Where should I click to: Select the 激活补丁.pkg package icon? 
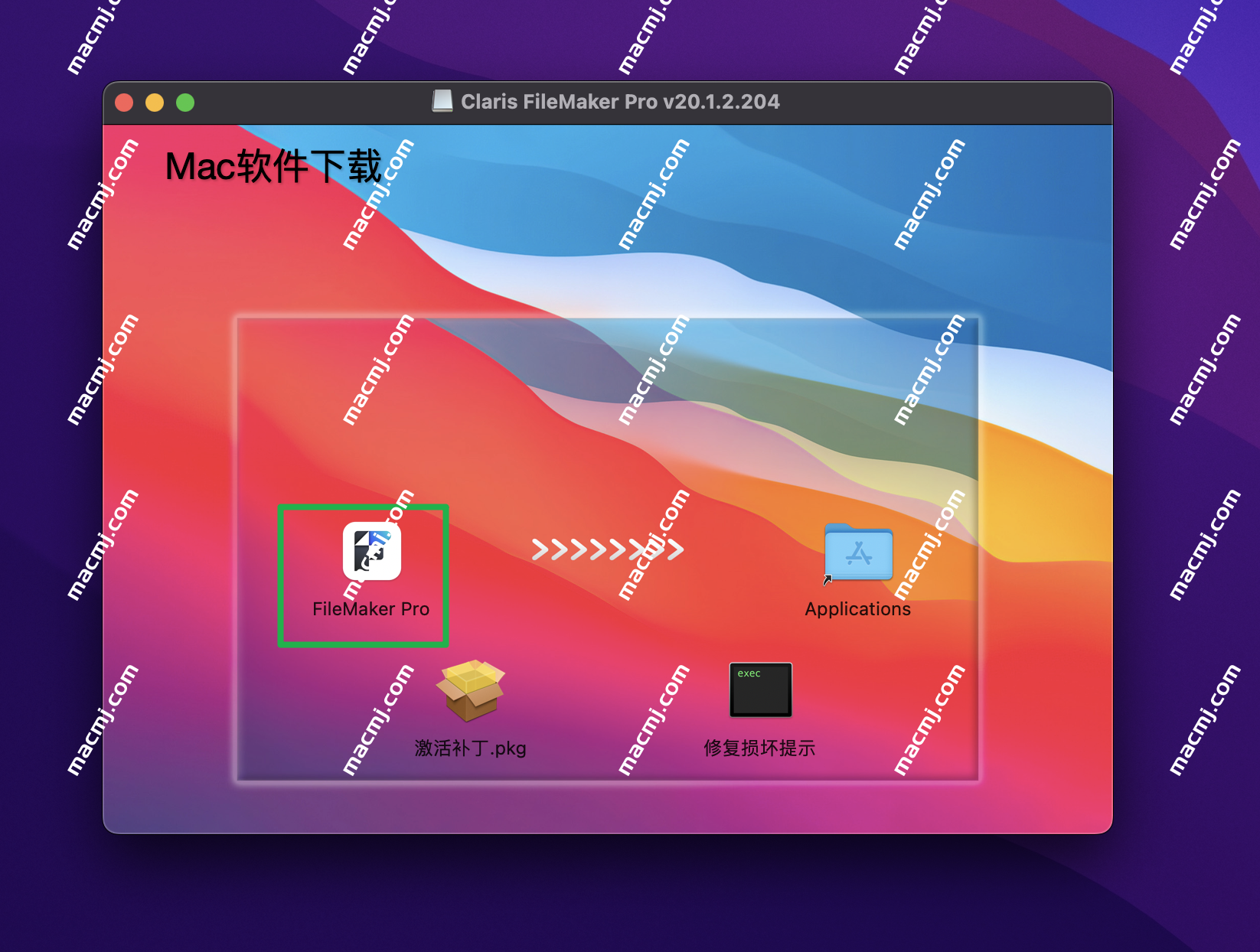tap(471, 691)
